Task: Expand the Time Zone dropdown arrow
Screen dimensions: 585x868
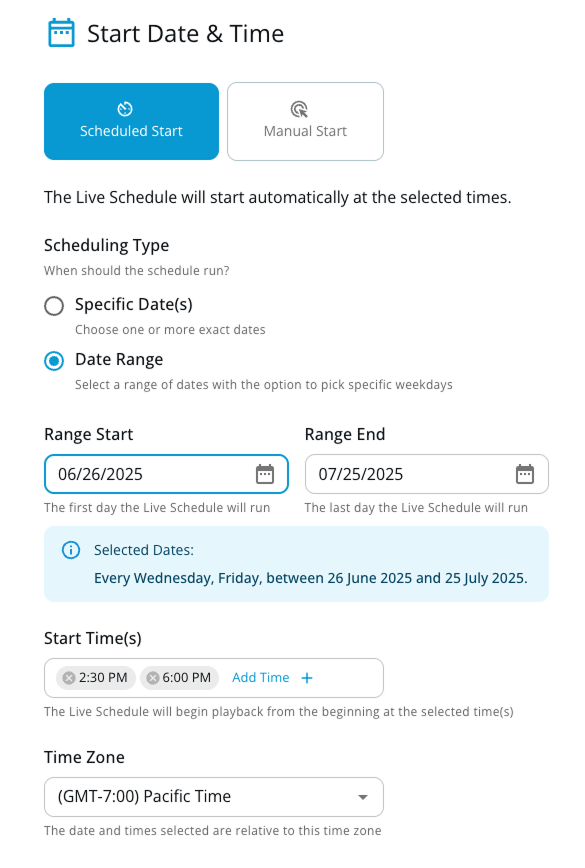Action: point(363,797)
